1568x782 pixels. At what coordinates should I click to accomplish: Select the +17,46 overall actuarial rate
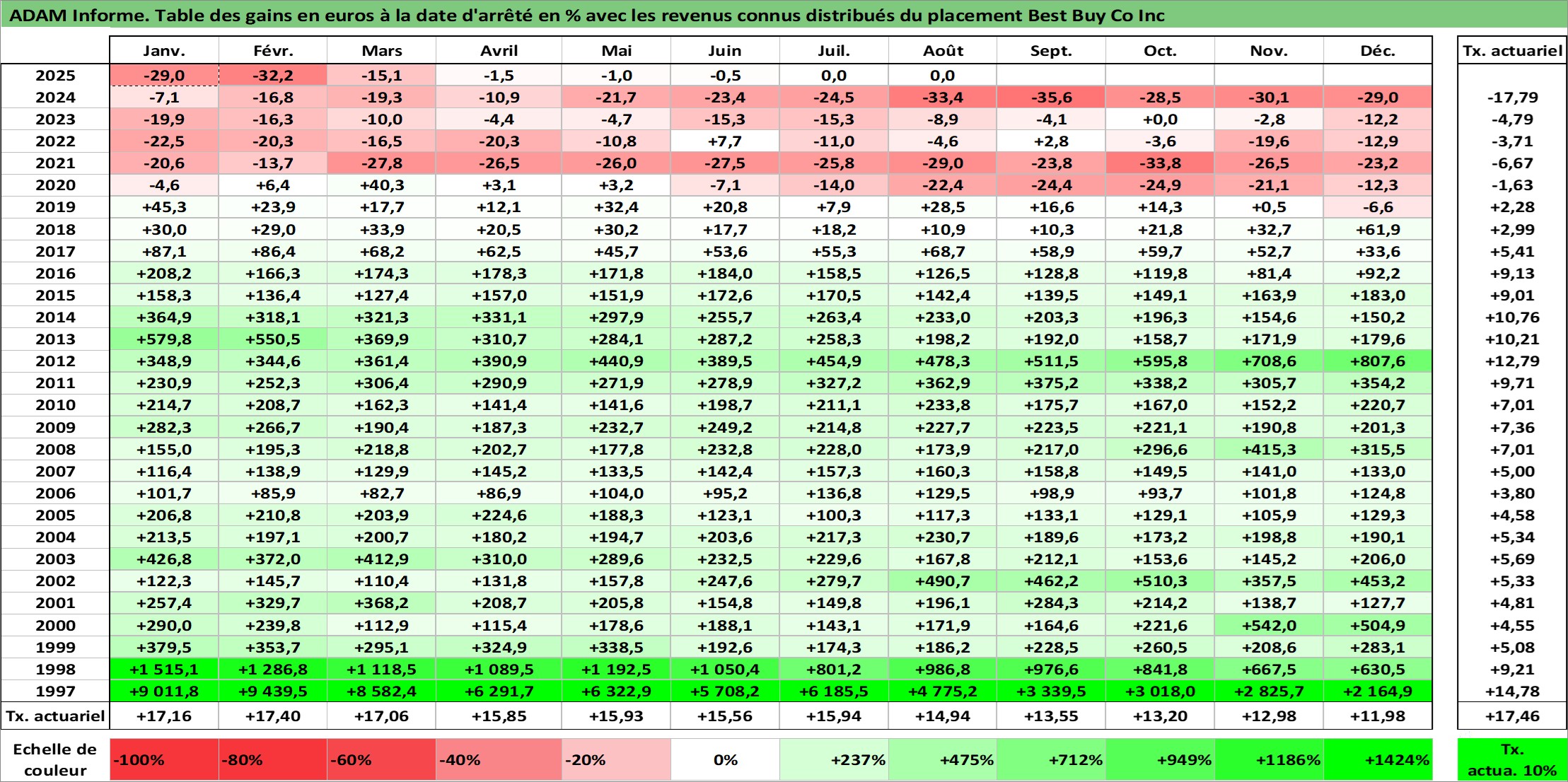click(1512, 716)
